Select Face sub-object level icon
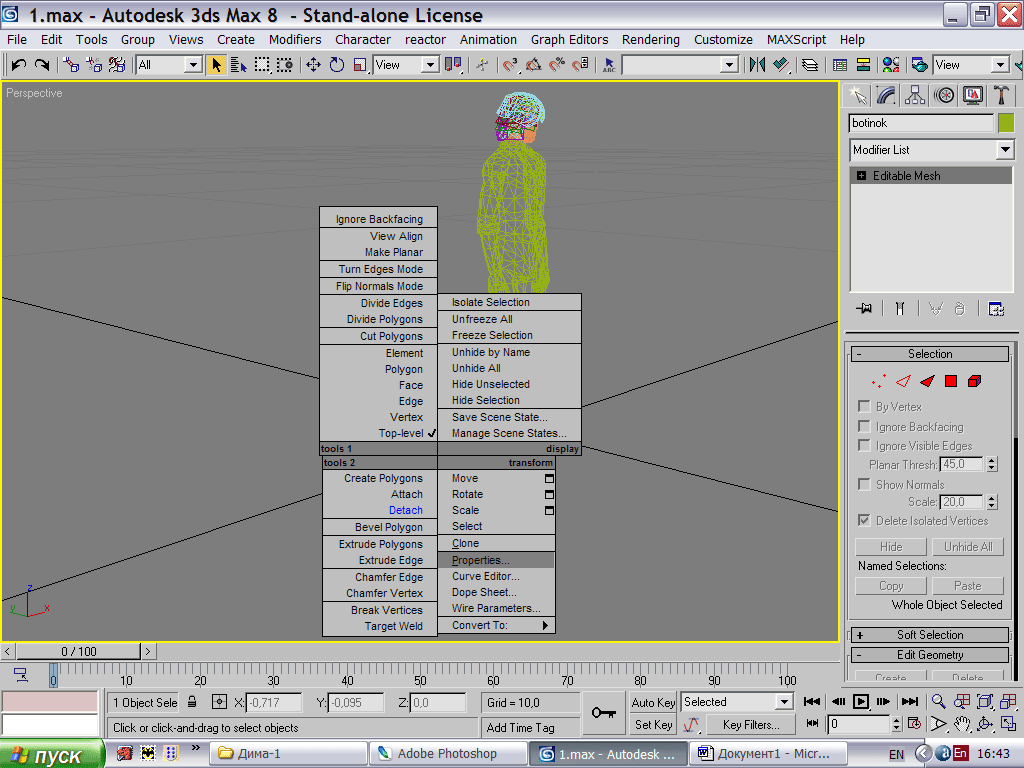Image resolution: width=1024 pixels, height=768 pixels. [927, 381]
